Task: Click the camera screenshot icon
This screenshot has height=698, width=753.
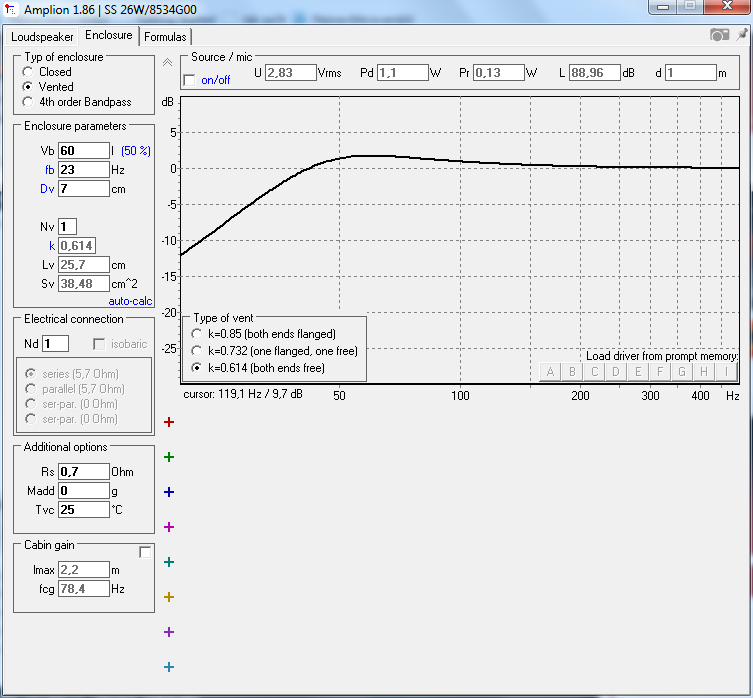Action: pyautogui.click(x=719, y=35)
